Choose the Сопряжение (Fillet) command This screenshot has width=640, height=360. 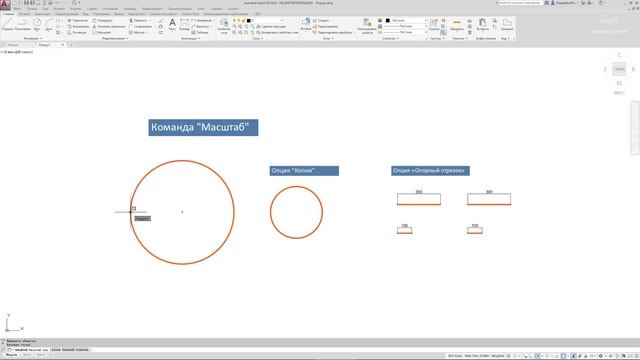tap(139, 27)
